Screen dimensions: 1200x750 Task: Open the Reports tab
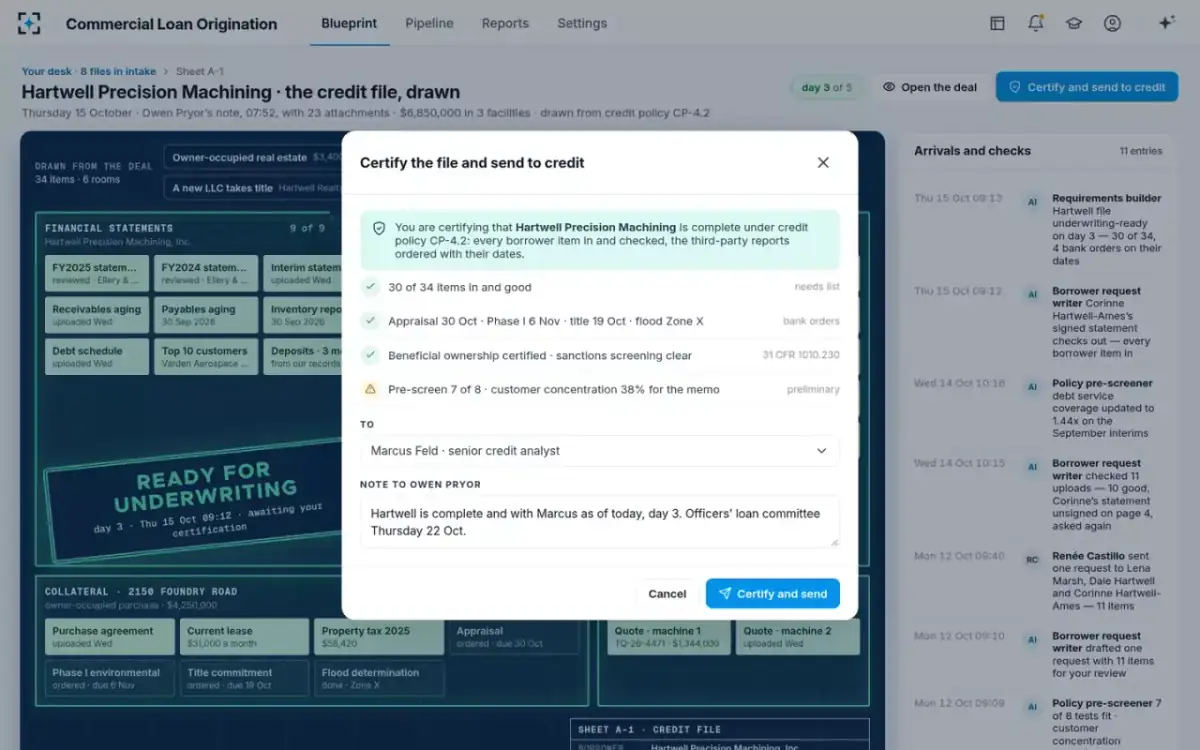click(x=505, y=23)
